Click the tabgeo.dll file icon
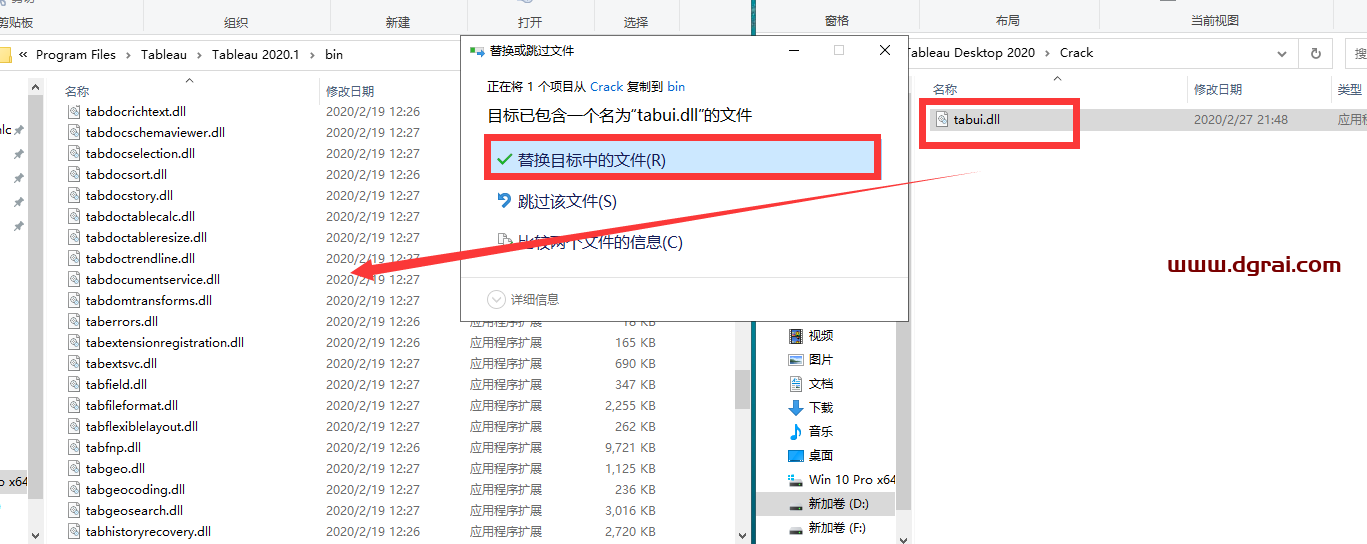Screen dimensions: 1367x544 tap(74, 469)
